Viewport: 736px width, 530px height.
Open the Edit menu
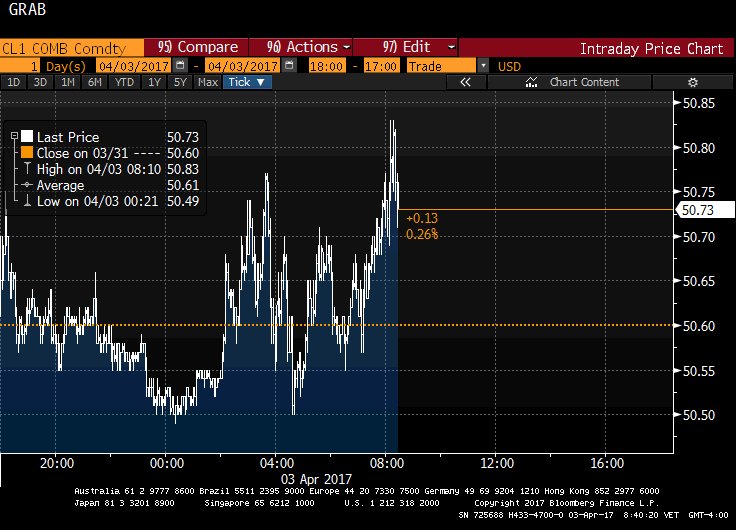(x=420, y=47)
